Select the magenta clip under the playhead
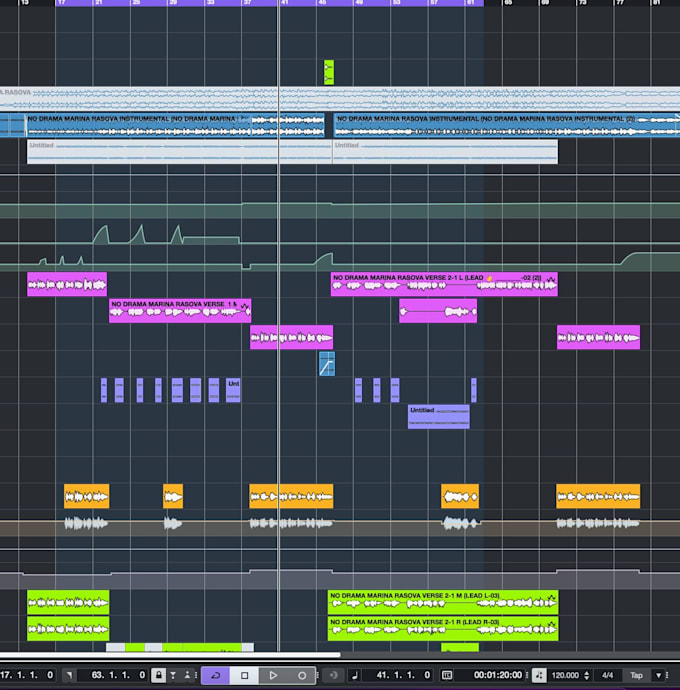 pos(291,337)
